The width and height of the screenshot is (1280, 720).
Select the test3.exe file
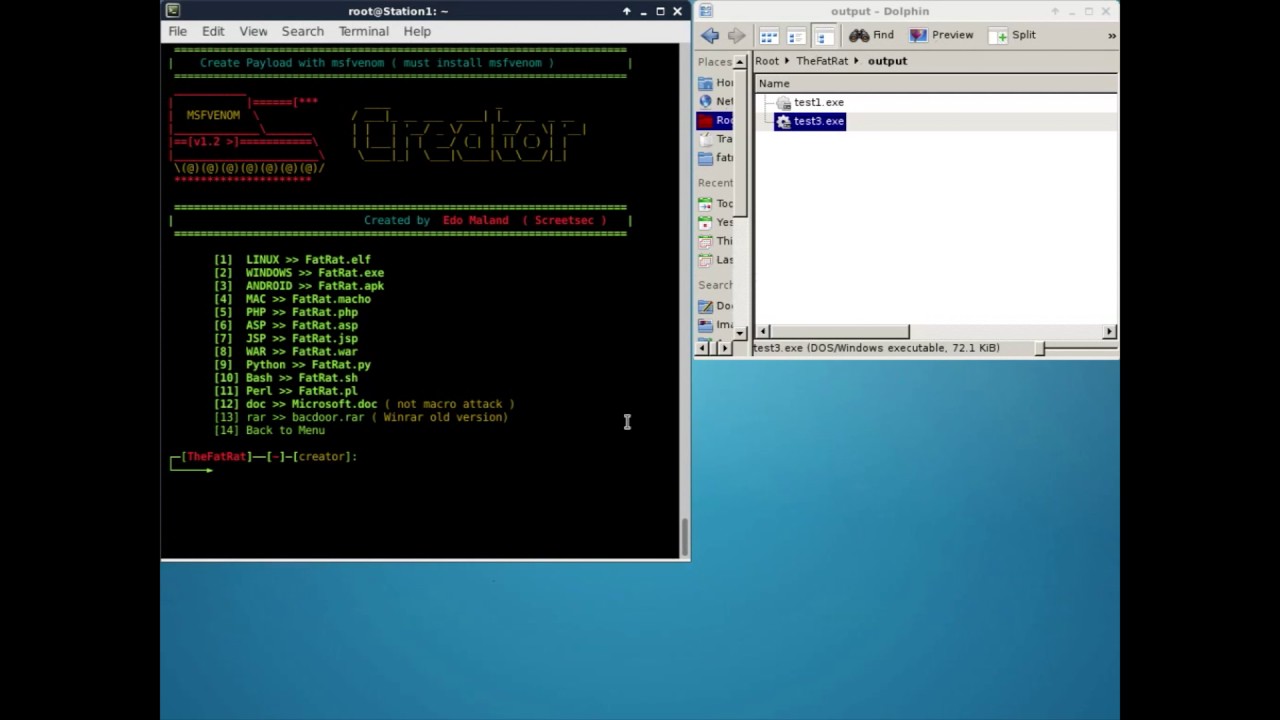point(810,121)
